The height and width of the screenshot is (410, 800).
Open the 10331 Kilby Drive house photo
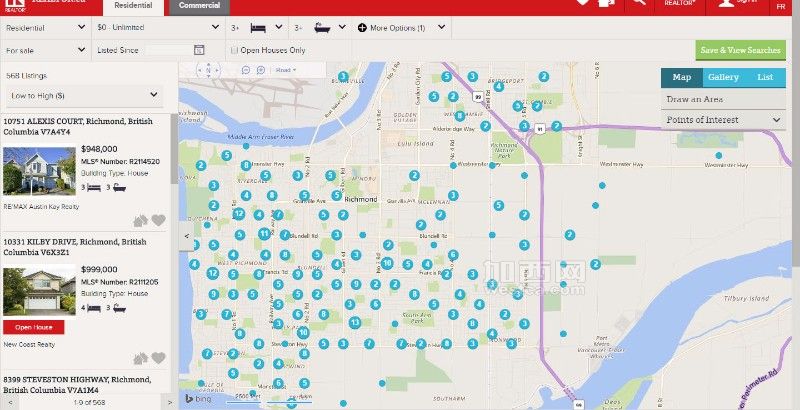[x=39, y=292]
